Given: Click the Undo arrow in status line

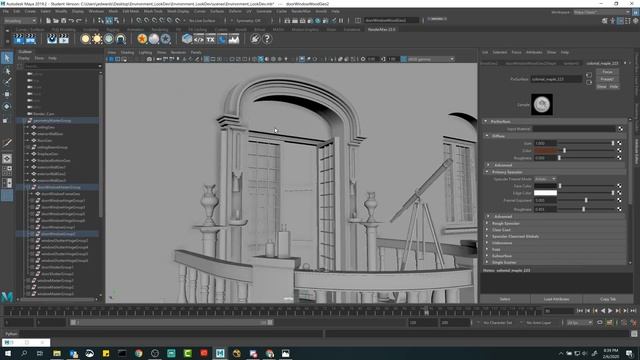Looking at the screenshot, I should 71,20.
